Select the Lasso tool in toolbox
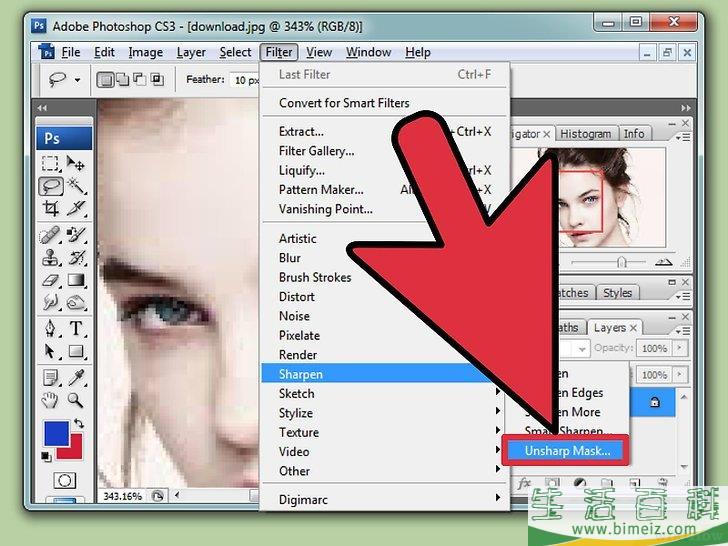The image size is (728, 546). pos(51,187)
